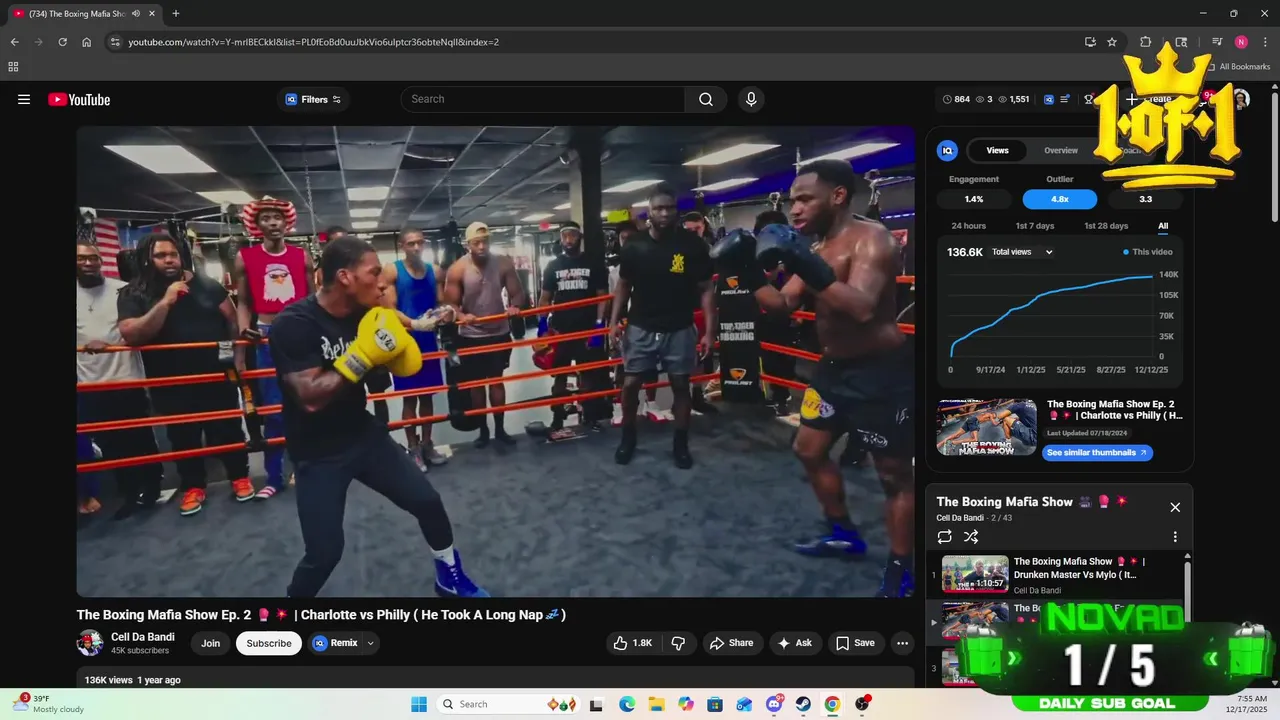
Task: Close The Boxing Mafia Show playlist panel
Action: [1175, 507]
